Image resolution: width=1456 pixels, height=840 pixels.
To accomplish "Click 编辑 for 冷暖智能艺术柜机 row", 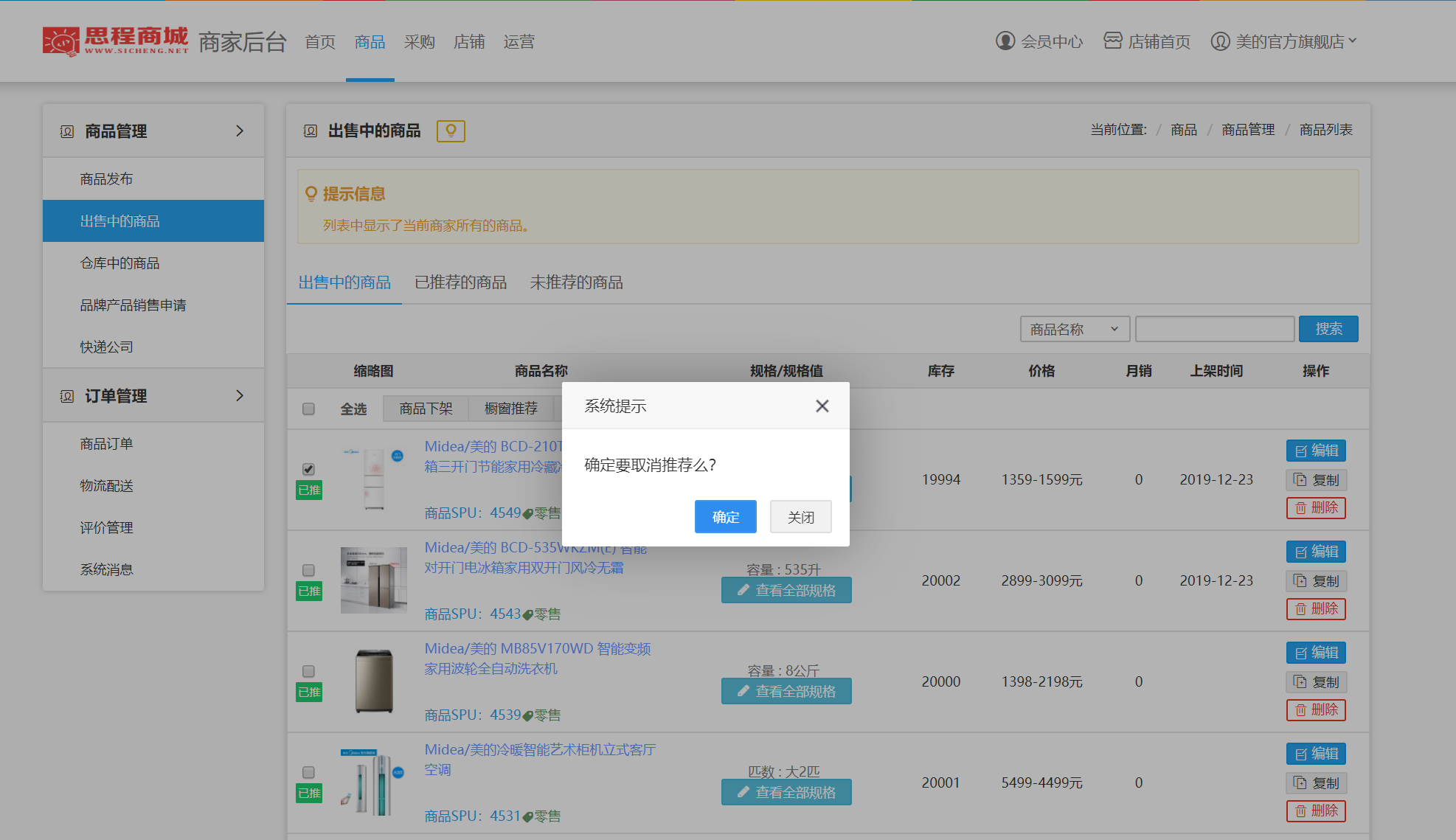I will tap(1316, 754).
